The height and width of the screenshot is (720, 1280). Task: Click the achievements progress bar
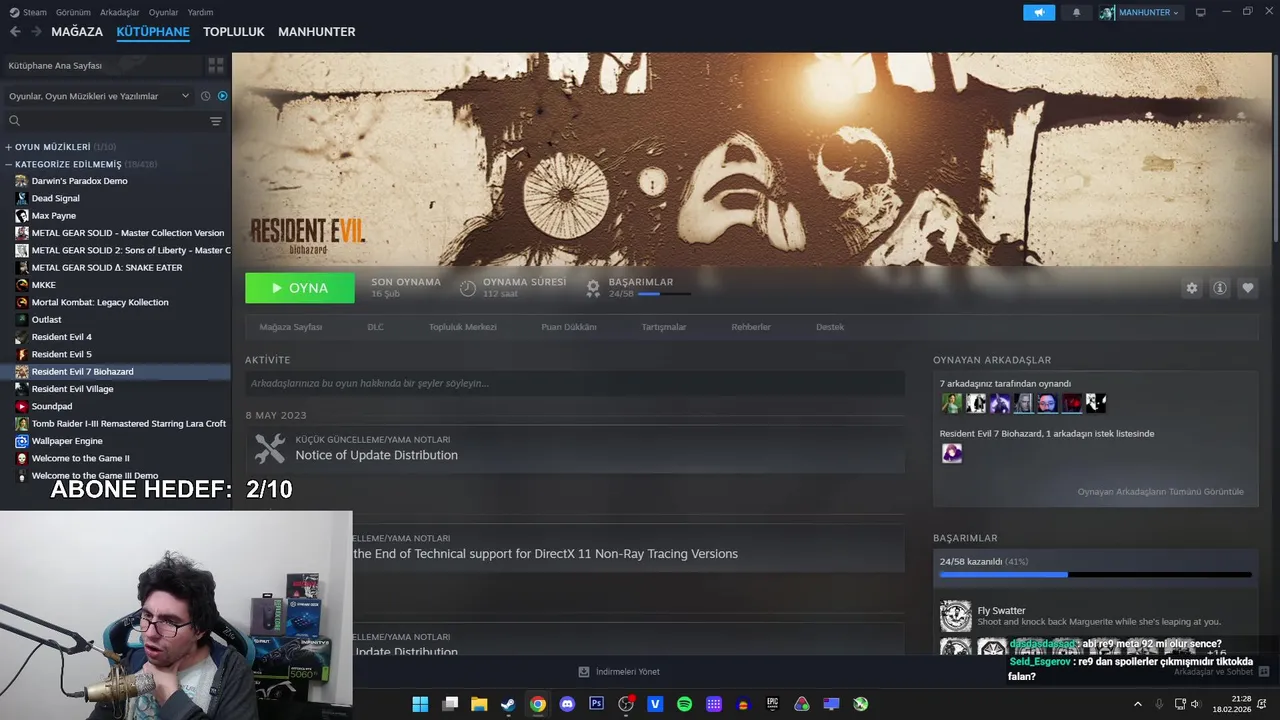[1096, 575]
